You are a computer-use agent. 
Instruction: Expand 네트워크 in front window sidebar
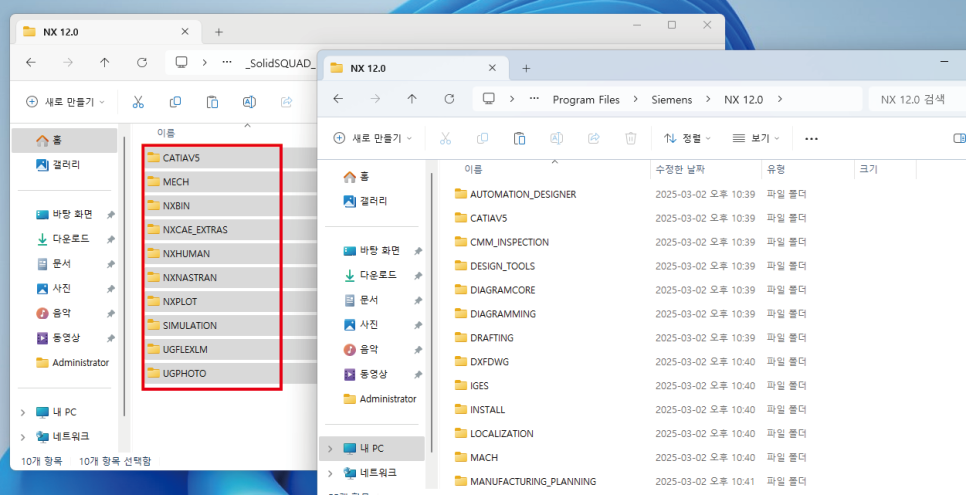click(330, 473)
